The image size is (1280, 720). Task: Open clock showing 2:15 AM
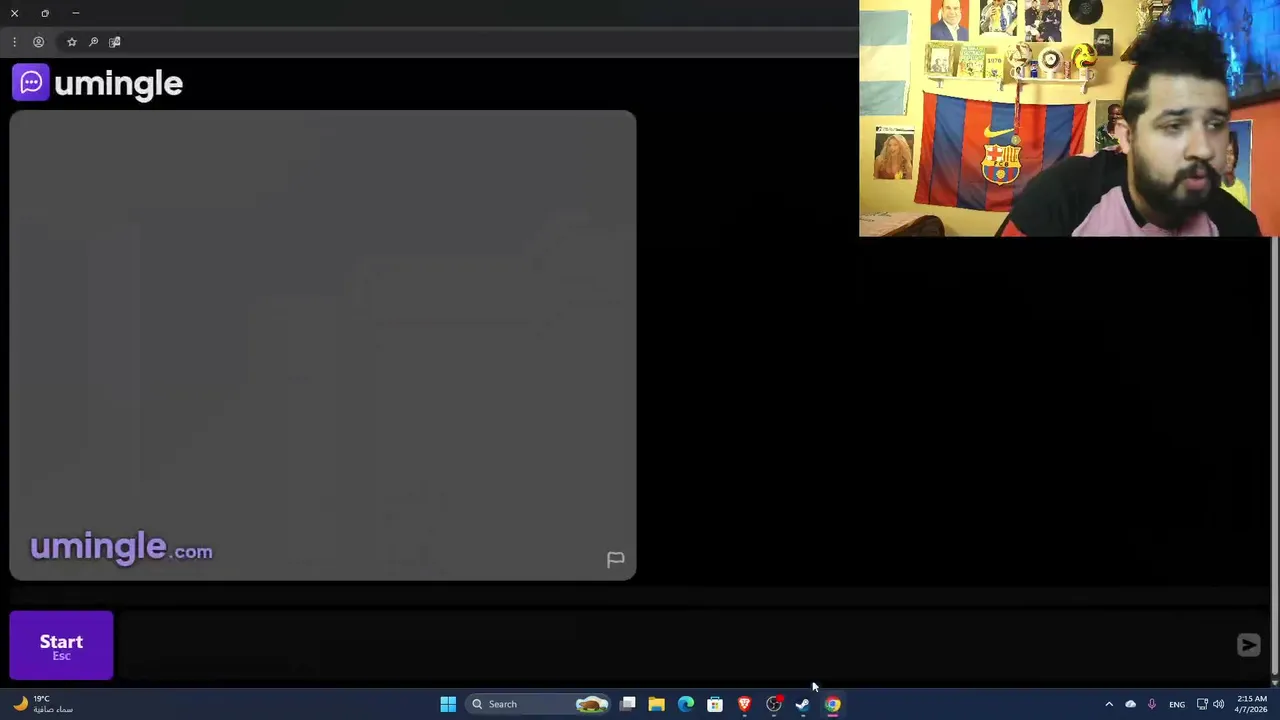click(1252, 704)
